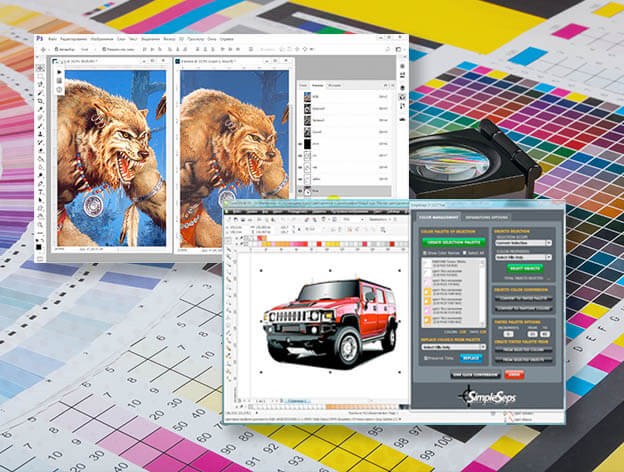The height and width of the screenshot is (472, 624).
Task: Open the Изображение menu in Photoshop
Action: click(x=102, y=39)
